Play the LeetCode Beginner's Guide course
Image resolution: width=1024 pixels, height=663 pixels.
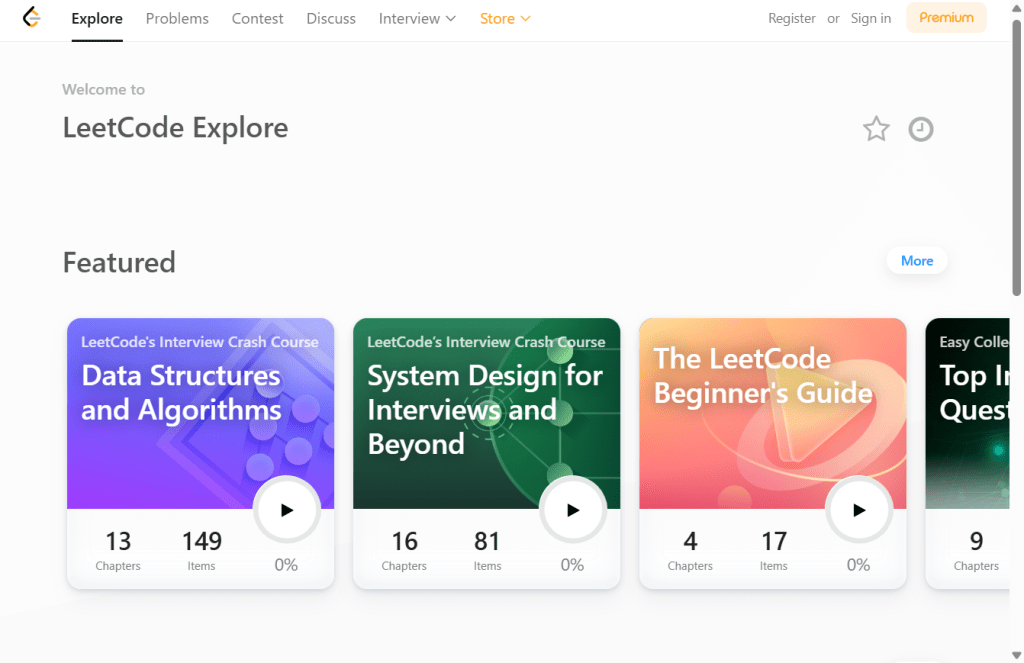click(859, 510)
